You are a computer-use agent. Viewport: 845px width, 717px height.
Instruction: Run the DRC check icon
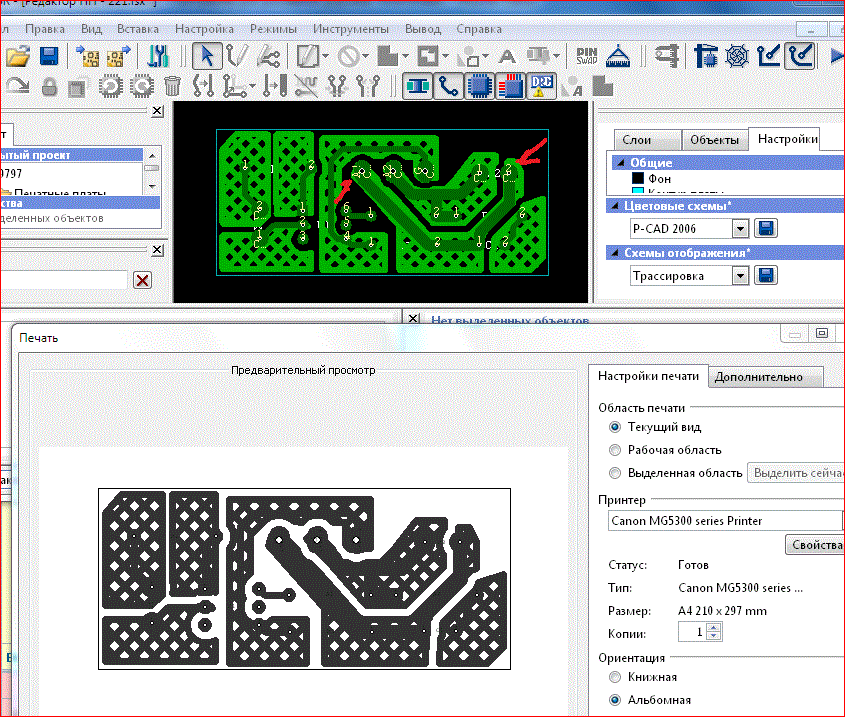point(542,86)
